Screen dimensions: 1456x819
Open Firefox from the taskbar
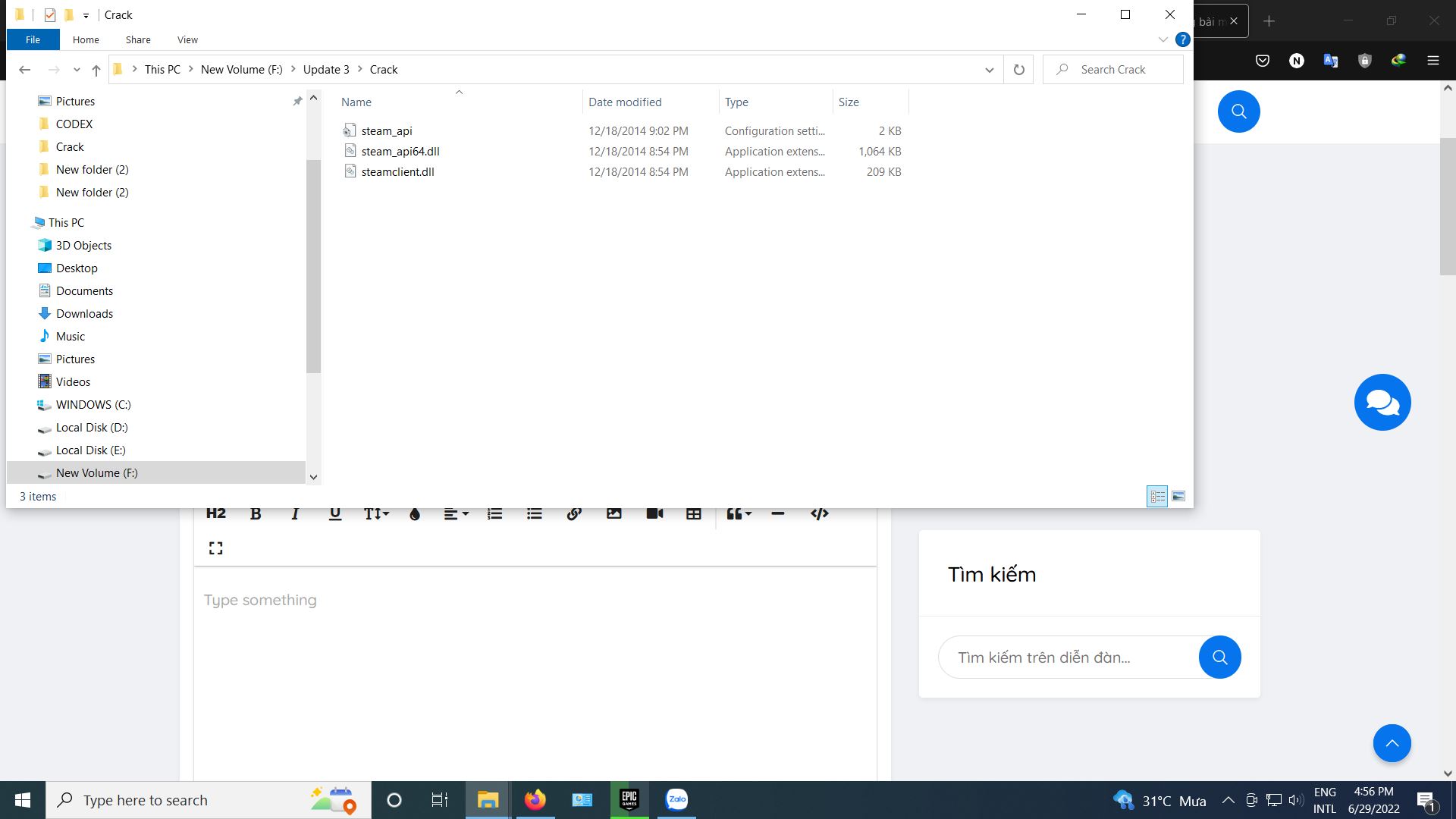point(535,799)
